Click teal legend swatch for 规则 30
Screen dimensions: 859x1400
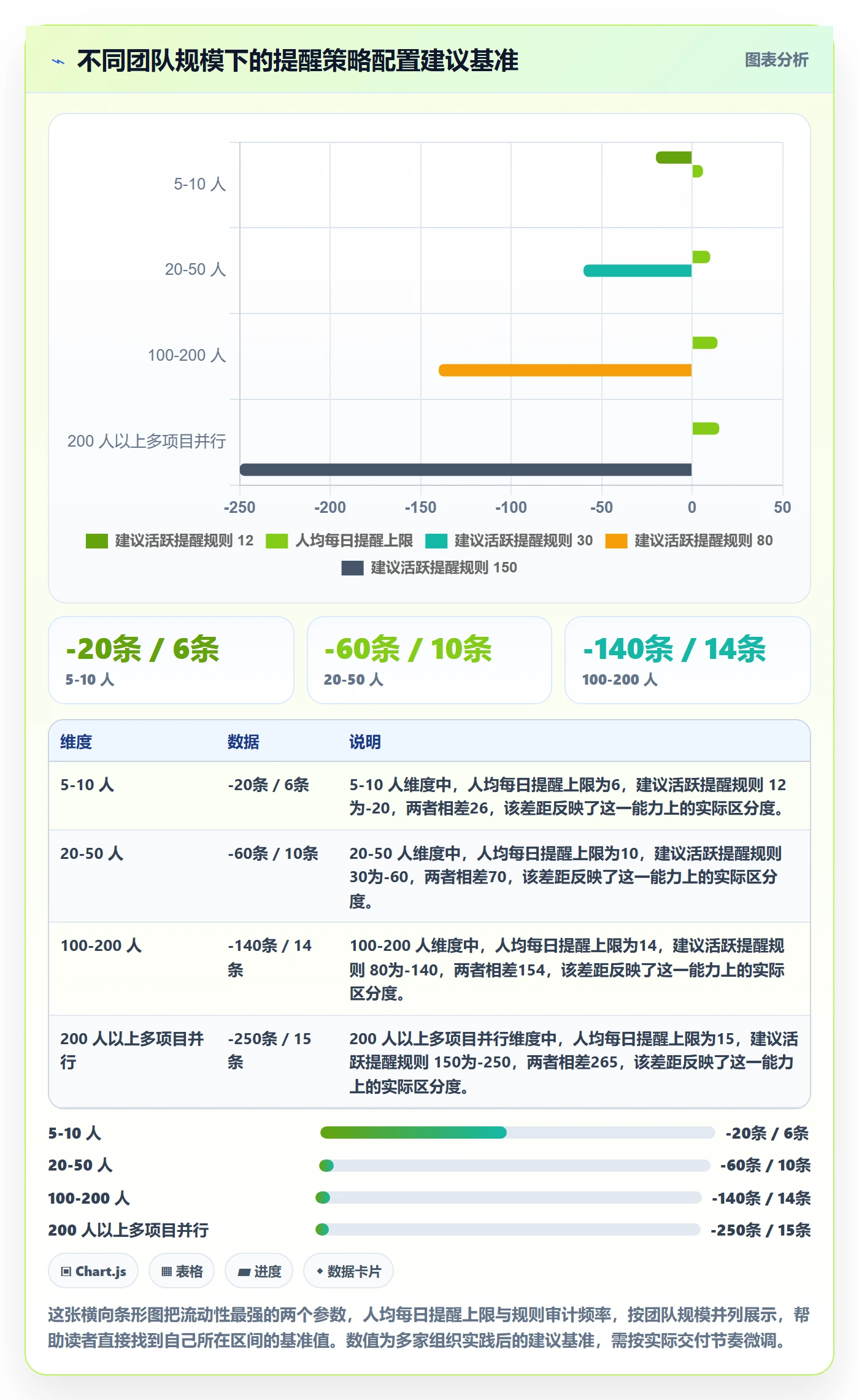[x=436, y=541]
